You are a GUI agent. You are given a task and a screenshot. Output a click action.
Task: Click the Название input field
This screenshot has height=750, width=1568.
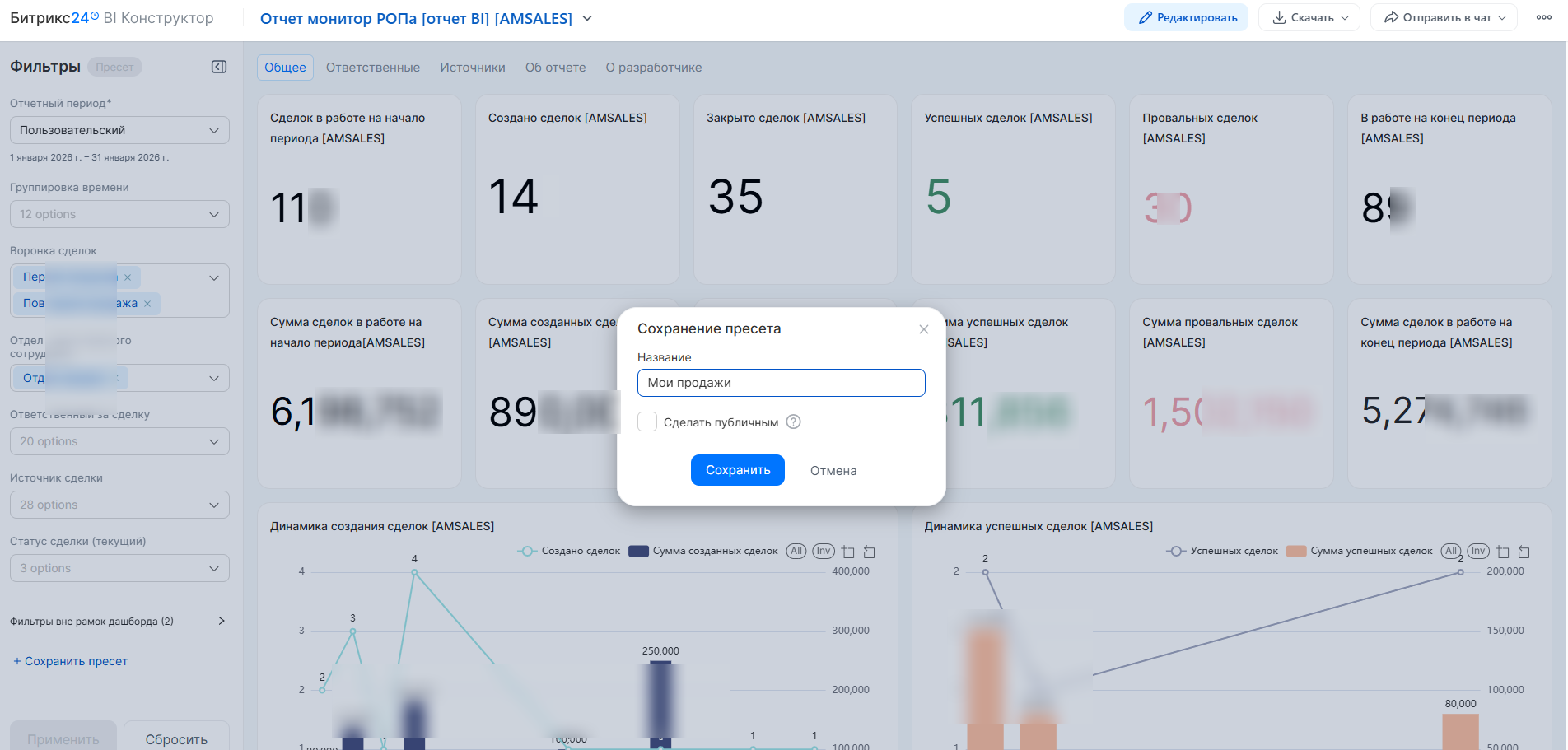(x=781, y=383)
